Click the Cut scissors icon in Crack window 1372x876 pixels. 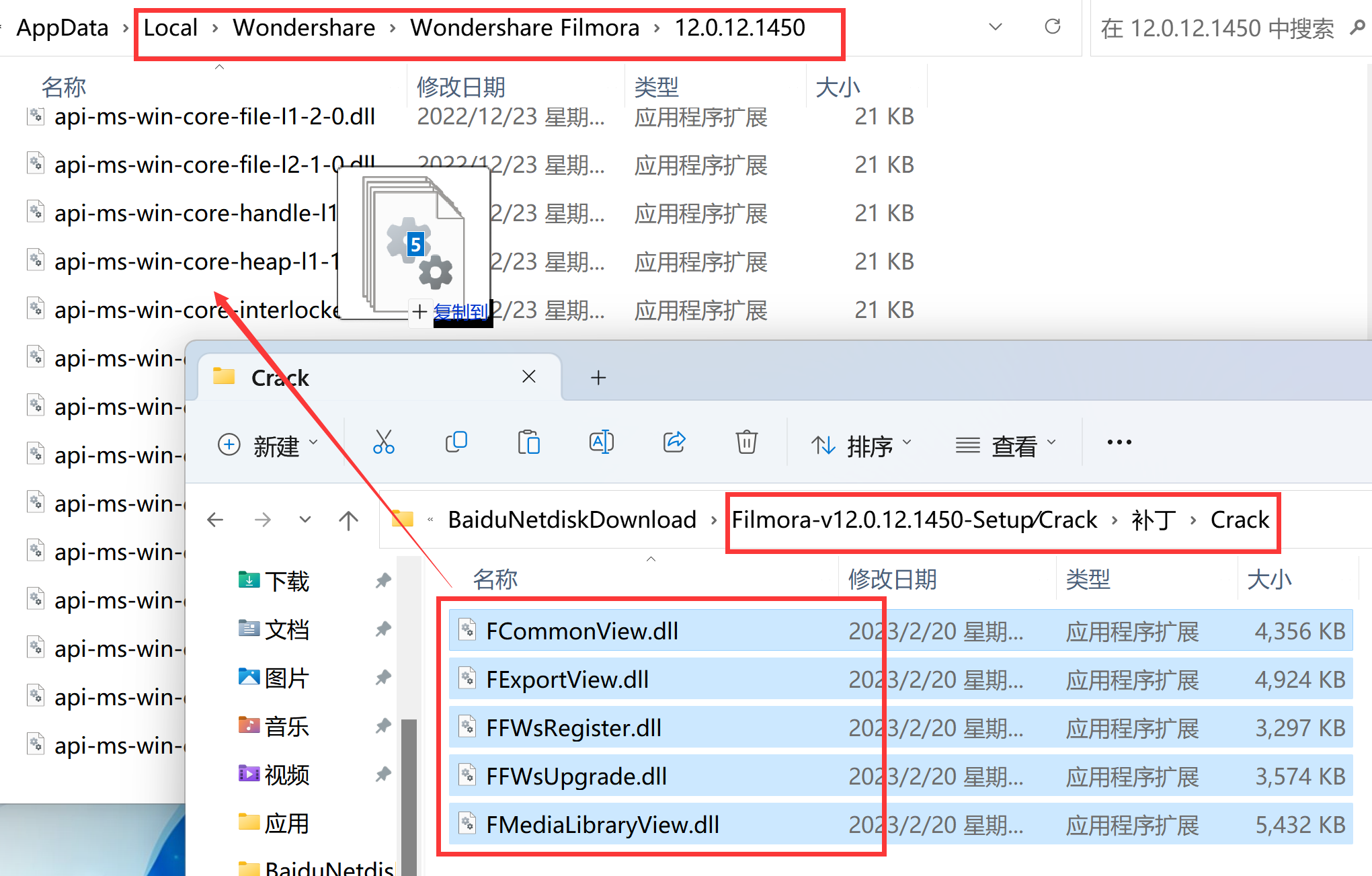coord(384,443)
